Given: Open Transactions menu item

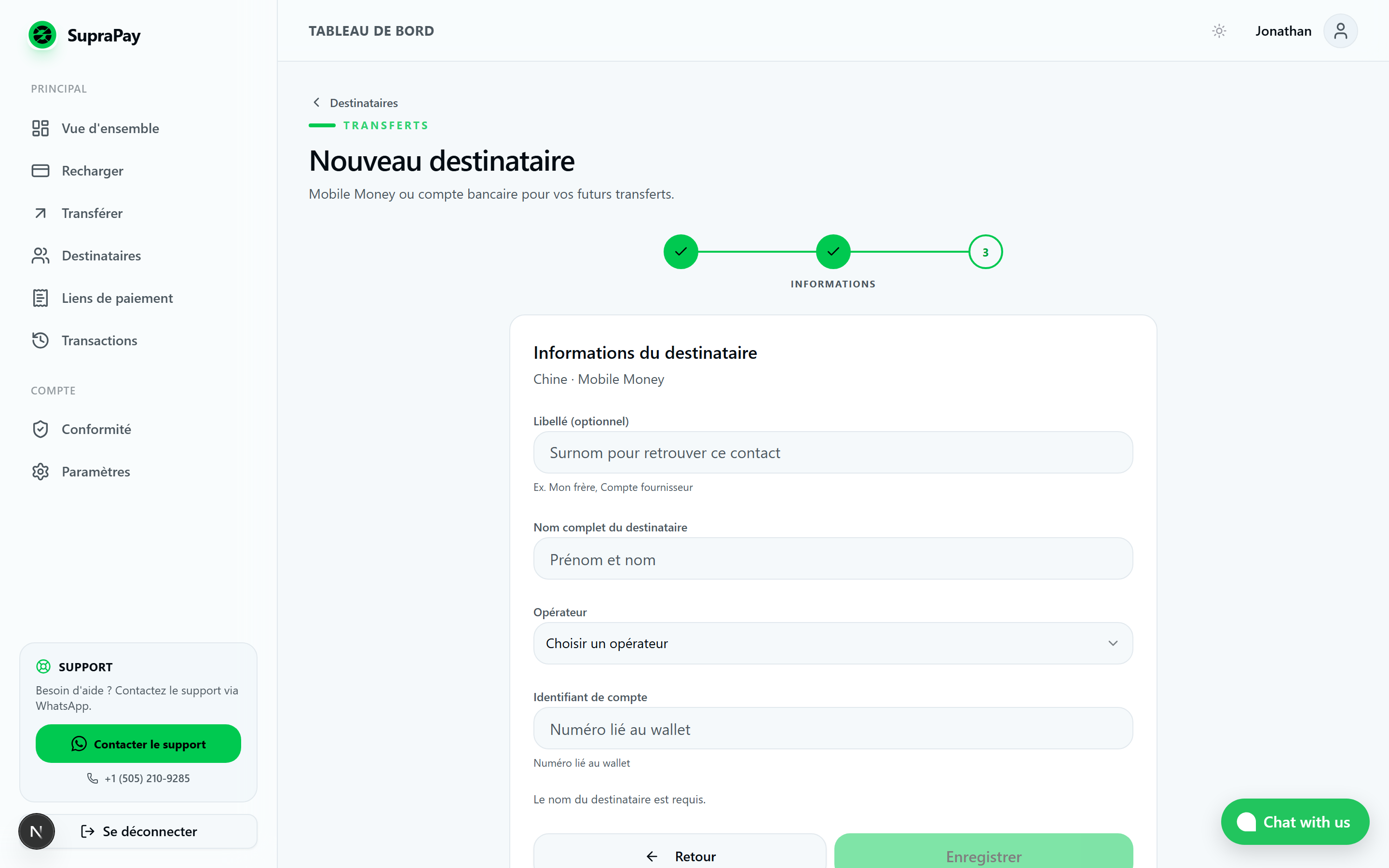Looking at the screenshot, I should (x=138, y=340).
